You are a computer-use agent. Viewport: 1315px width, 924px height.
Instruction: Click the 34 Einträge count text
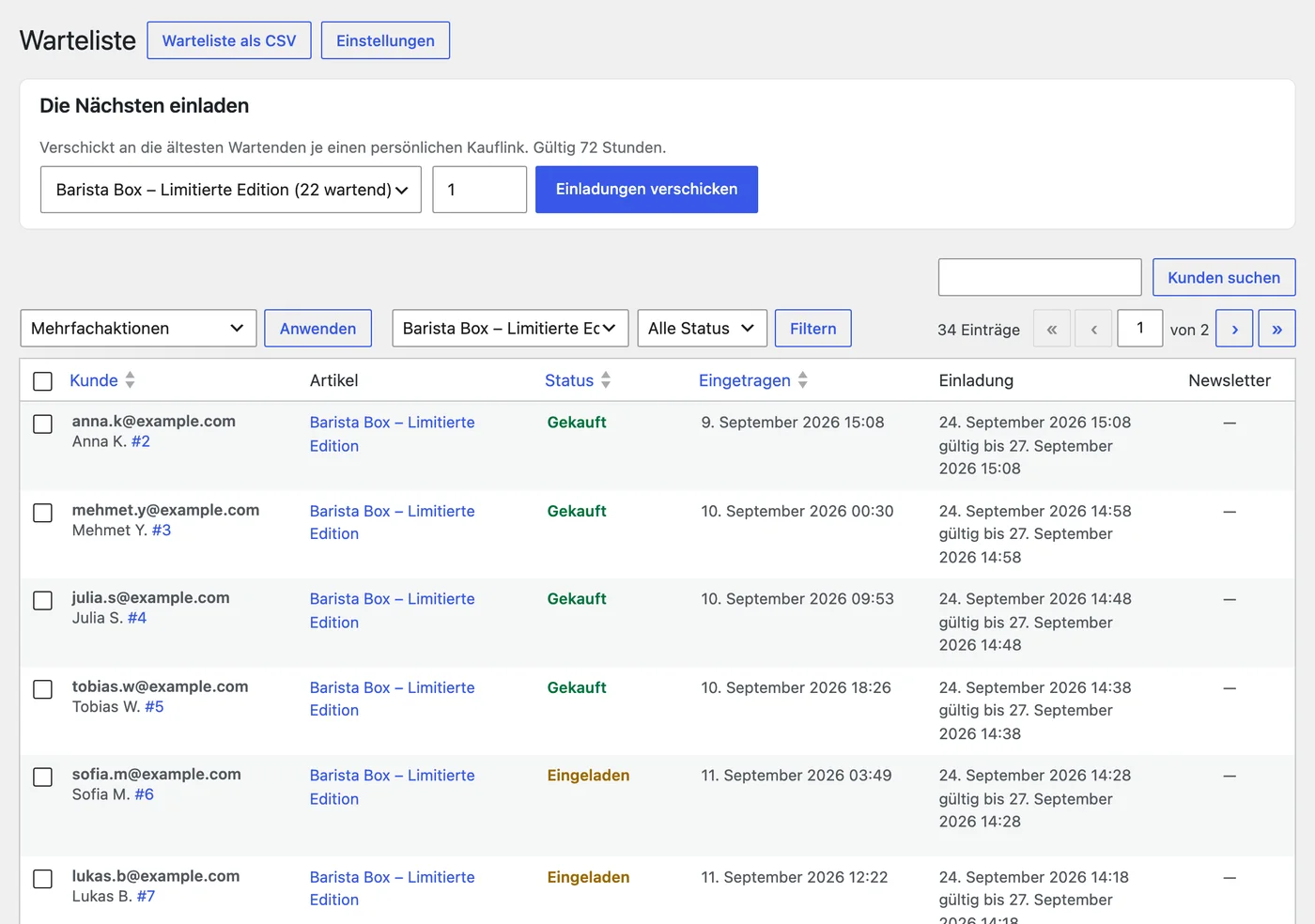click(979, 330)
